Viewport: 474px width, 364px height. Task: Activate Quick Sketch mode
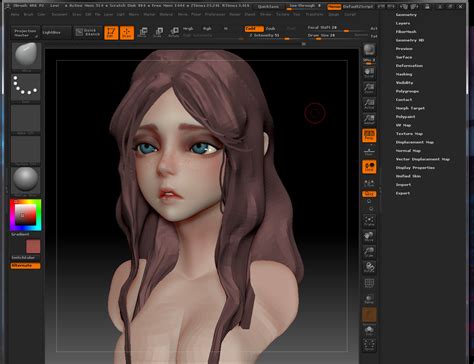(x=88, y=32)
